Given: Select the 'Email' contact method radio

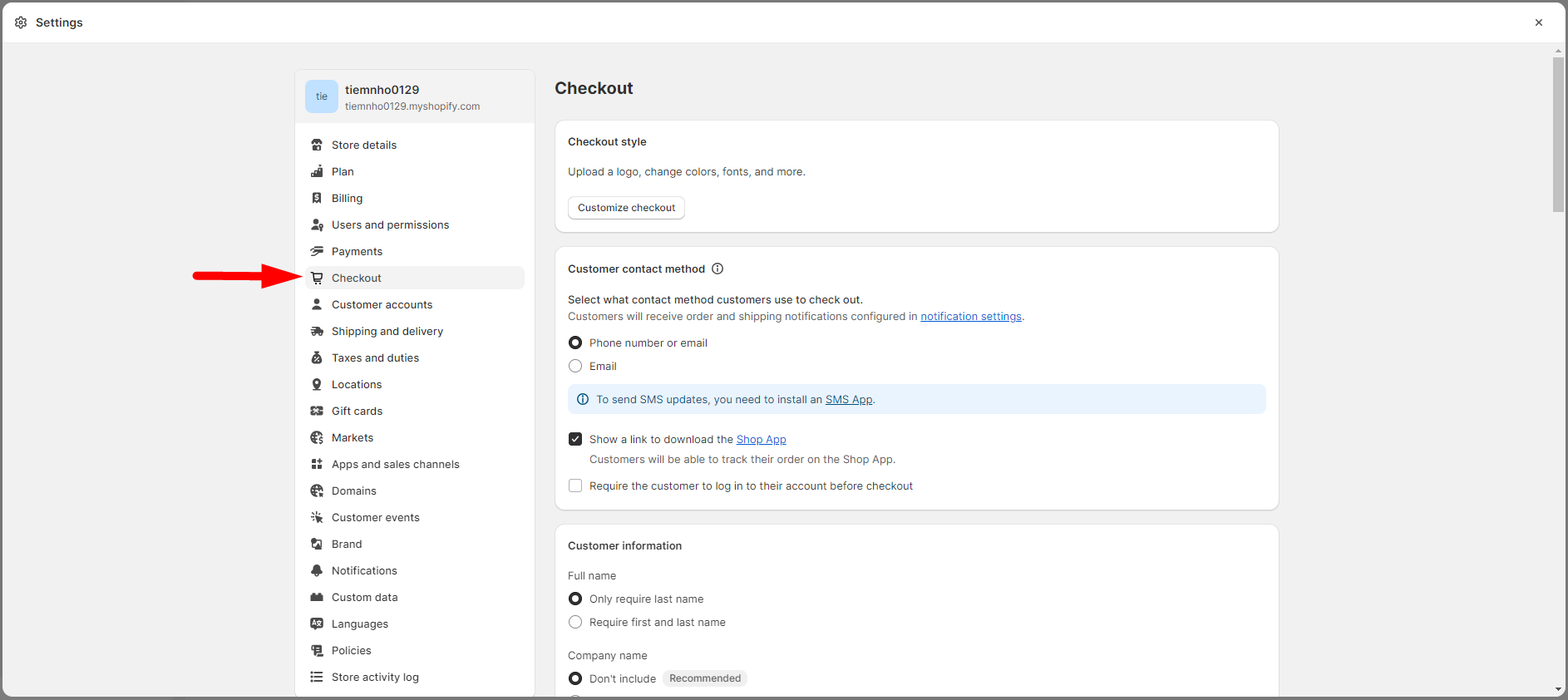Looking at the screenshot, I should pos(575,366).
